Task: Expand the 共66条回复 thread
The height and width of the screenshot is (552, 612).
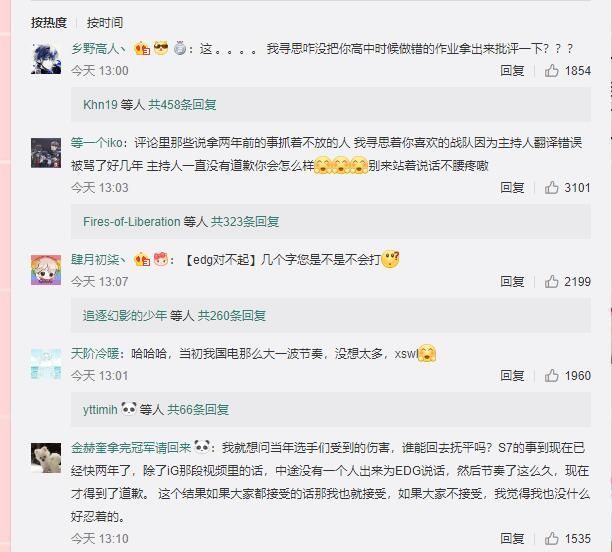Action: coord(198,410)
